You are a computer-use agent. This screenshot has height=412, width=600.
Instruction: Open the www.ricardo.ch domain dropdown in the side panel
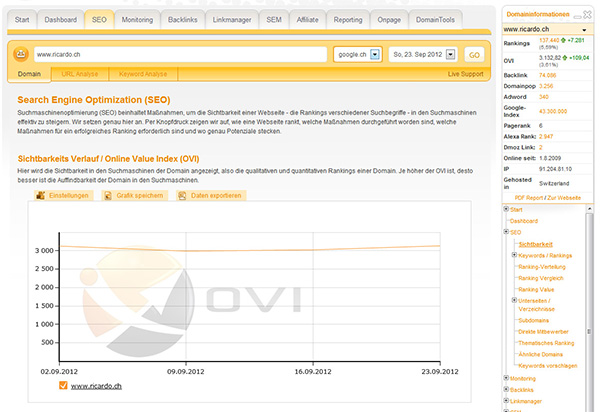click(584, 29)
